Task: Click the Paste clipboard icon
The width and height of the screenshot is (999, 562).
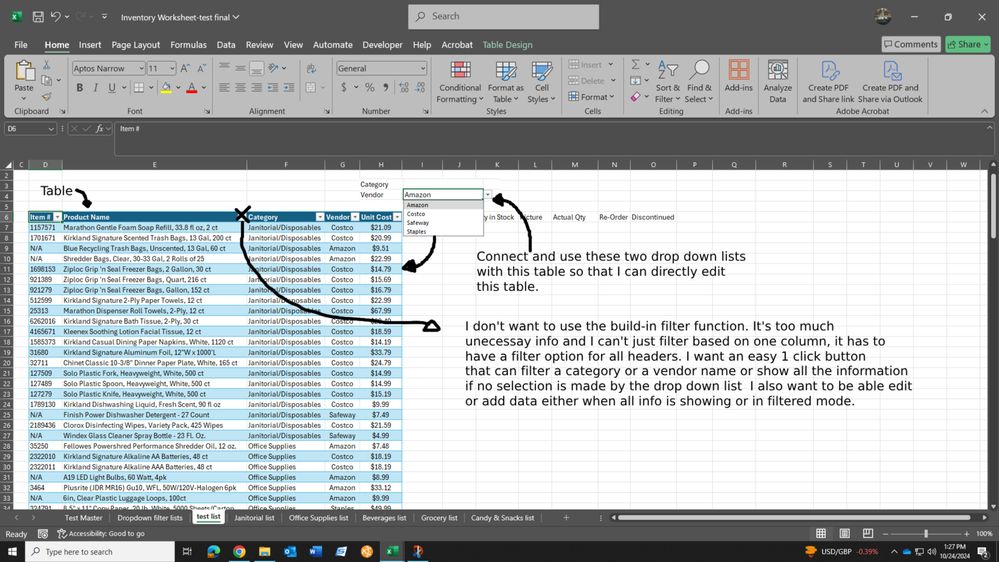Action: point(24,71)
